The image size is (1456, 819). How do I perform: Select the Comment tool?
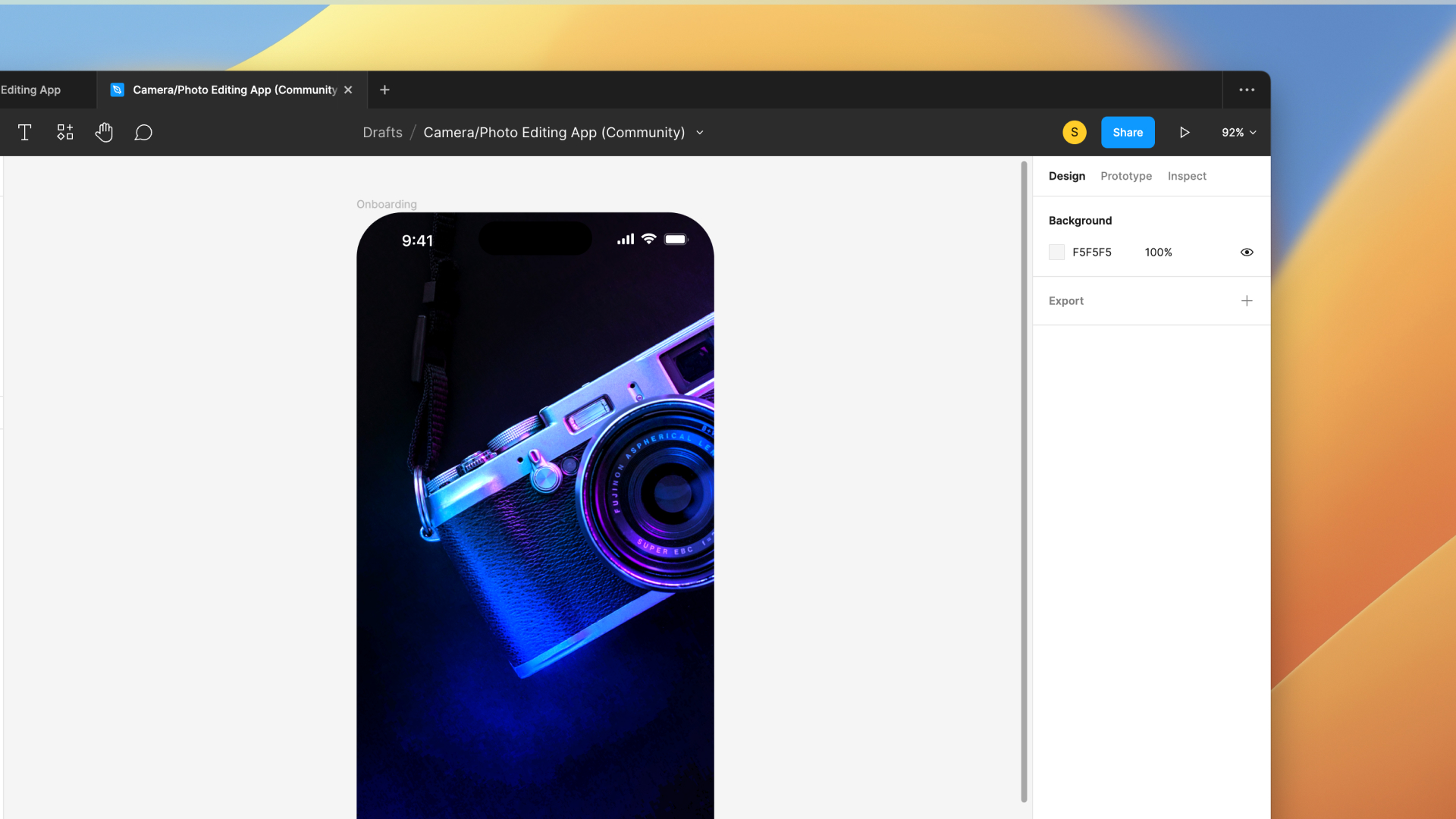click(x=143, y=133)
